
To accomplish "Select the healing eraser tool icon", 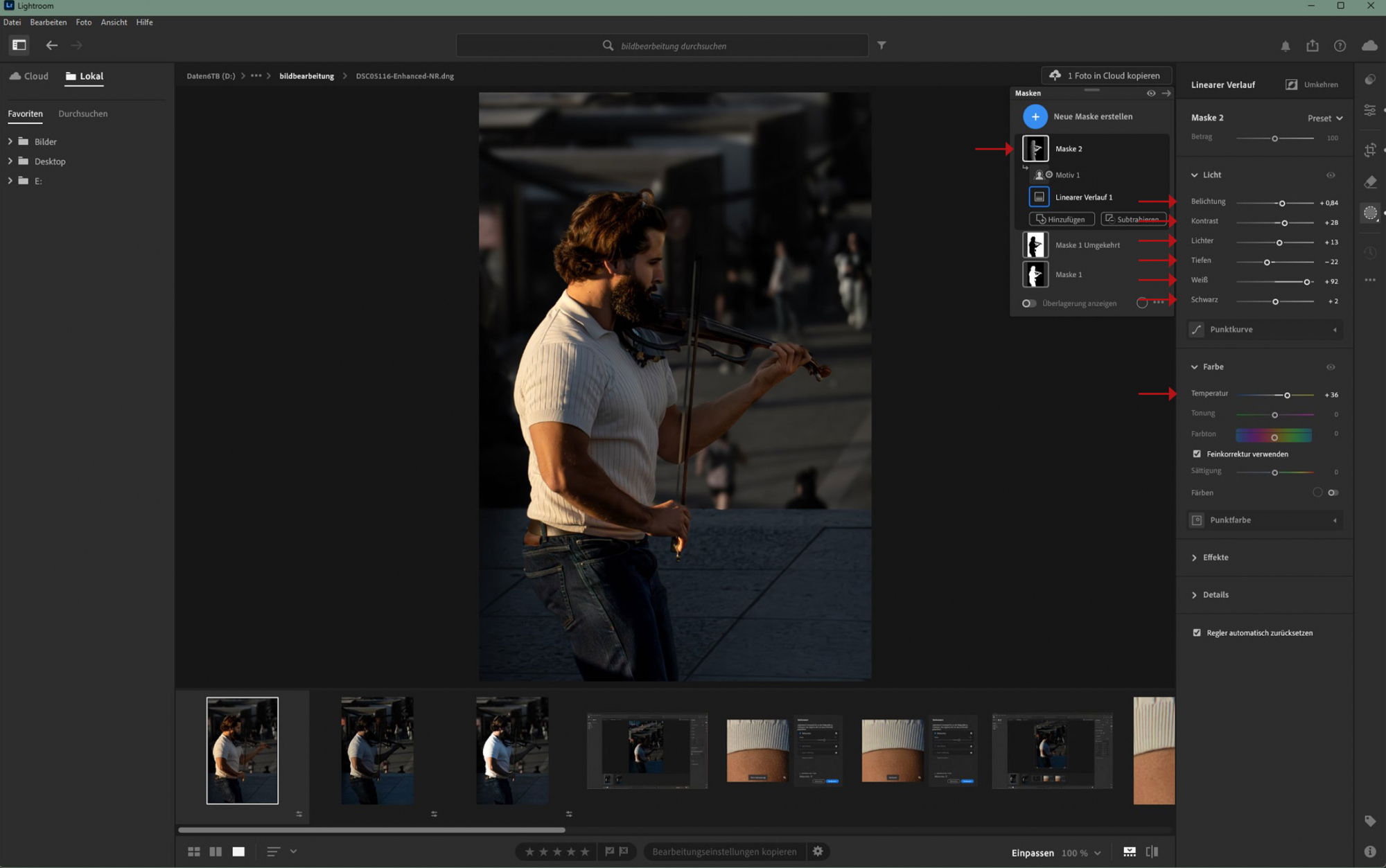I will 1370,182.
